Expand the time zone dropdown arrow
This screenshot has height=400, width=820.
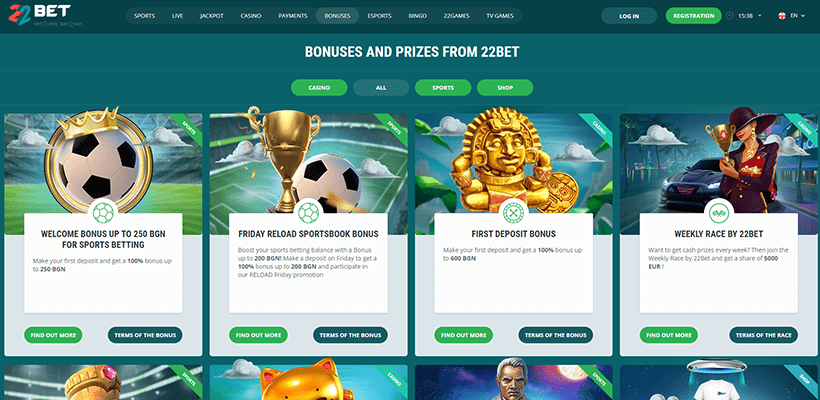tap(760, 16)
